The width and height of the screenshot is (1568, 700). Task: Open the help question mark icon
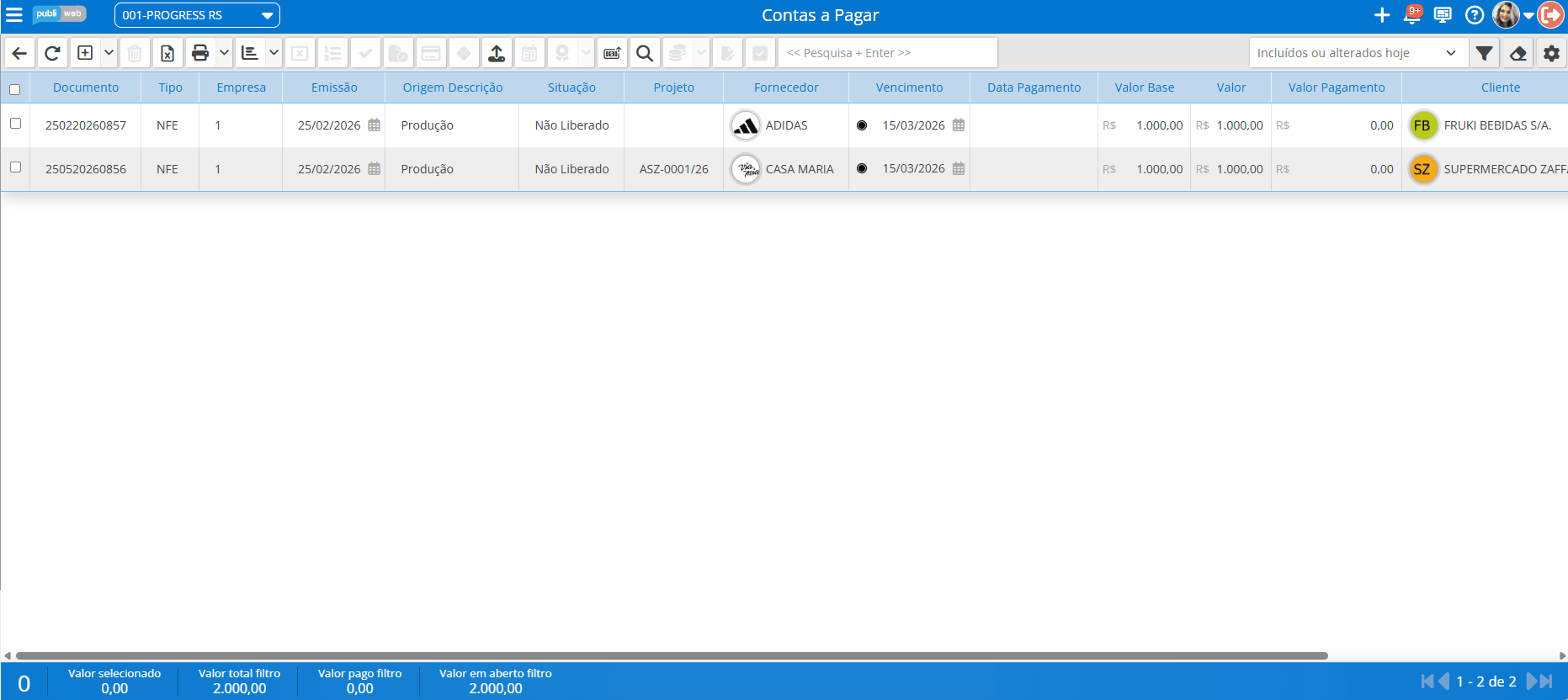click(1475, 15)
